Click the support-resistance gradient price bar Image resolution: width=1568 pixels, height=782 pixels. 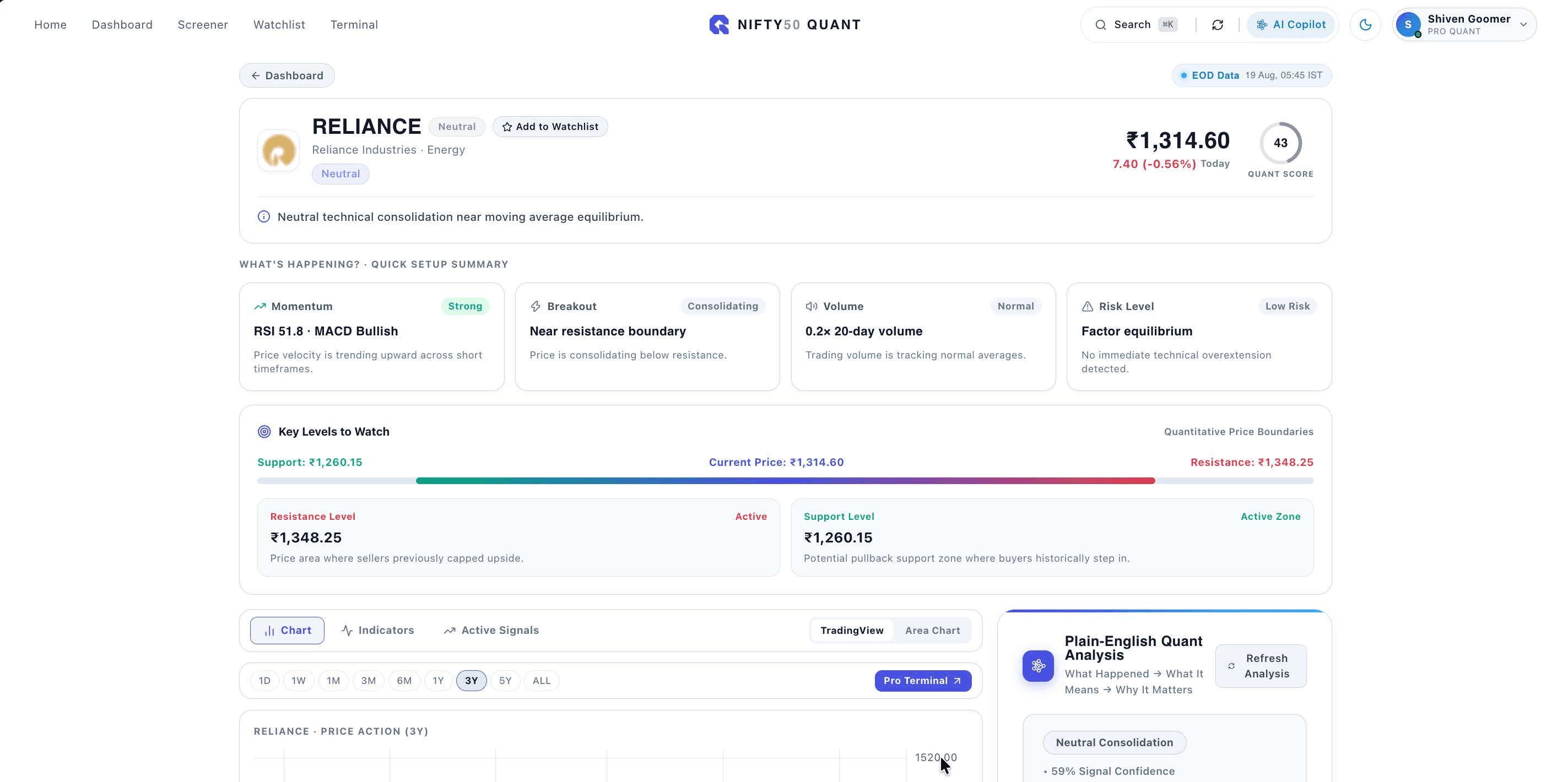(785, 481)
